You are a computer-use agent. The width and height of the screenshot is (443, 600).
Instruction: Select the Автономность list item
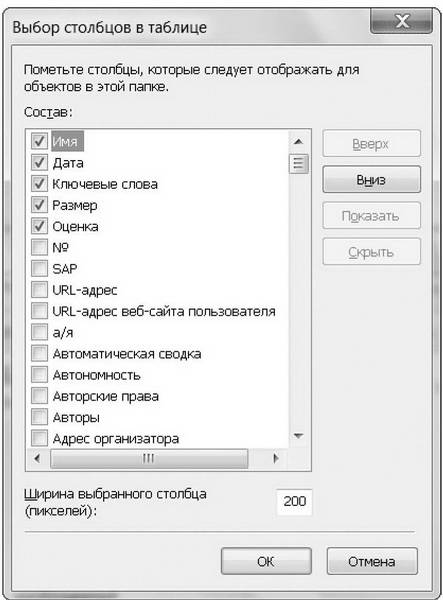click(97, 375)
